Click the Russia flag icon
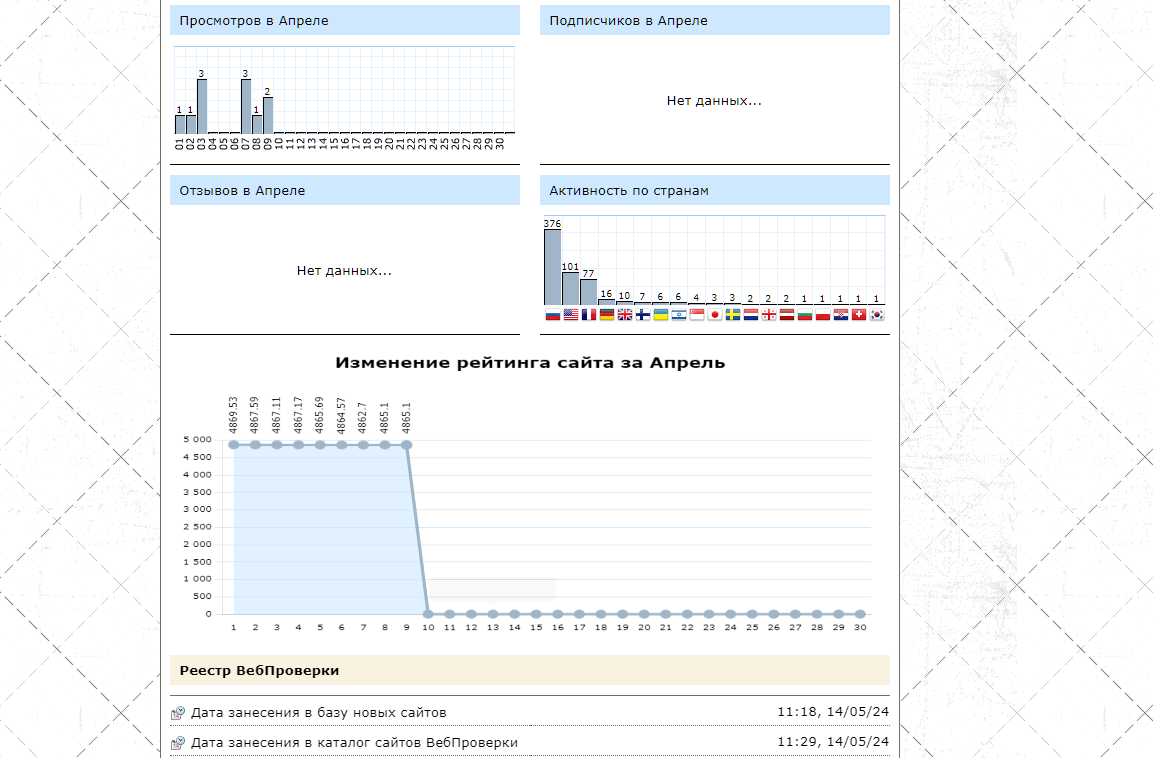The height and width of the screenshot is (758, 1153). pyautogui.click(x=553, y=315)
